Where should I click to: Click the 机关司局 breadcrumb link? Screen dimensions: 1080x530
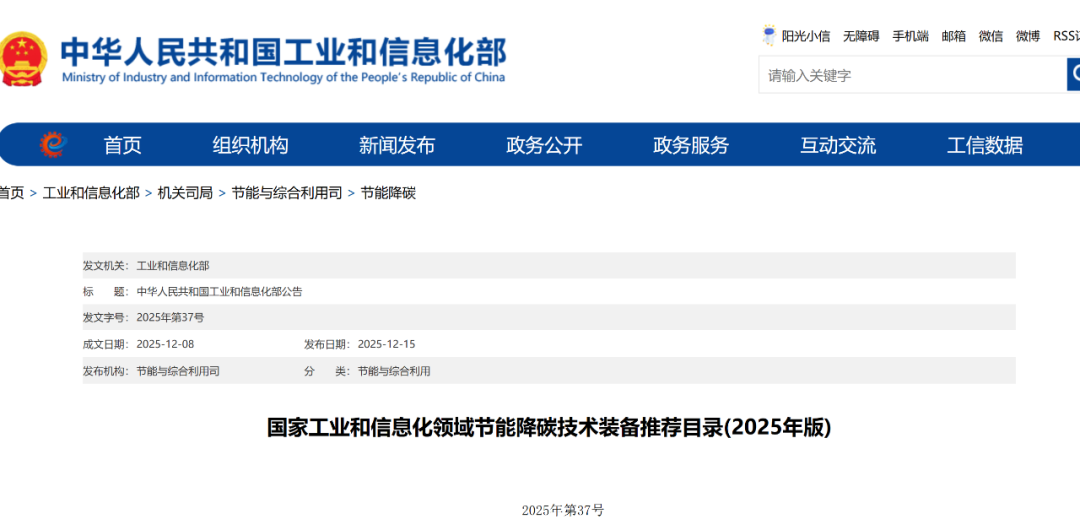[x=185, y=193]
